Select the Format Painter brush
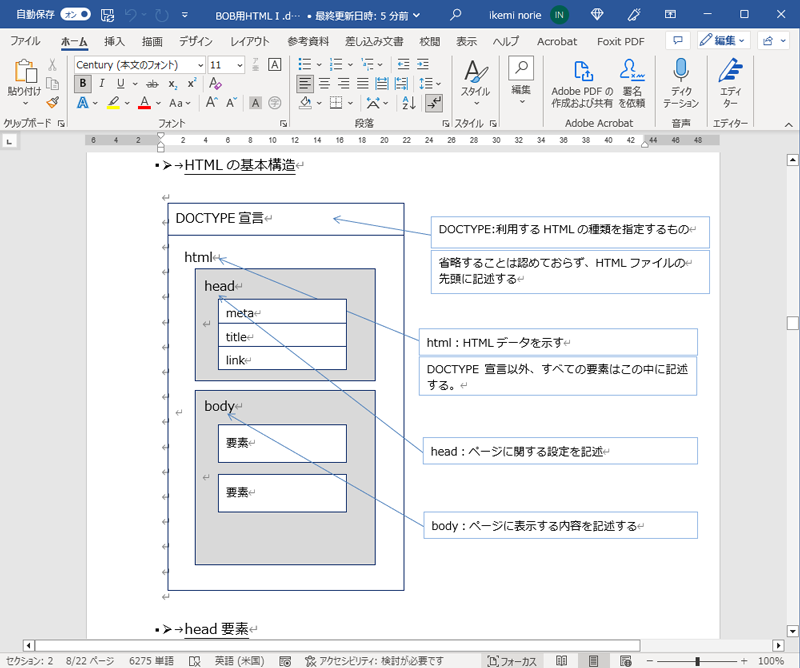Viewport: 800px width, 668px height. click(x=53, y=103)
